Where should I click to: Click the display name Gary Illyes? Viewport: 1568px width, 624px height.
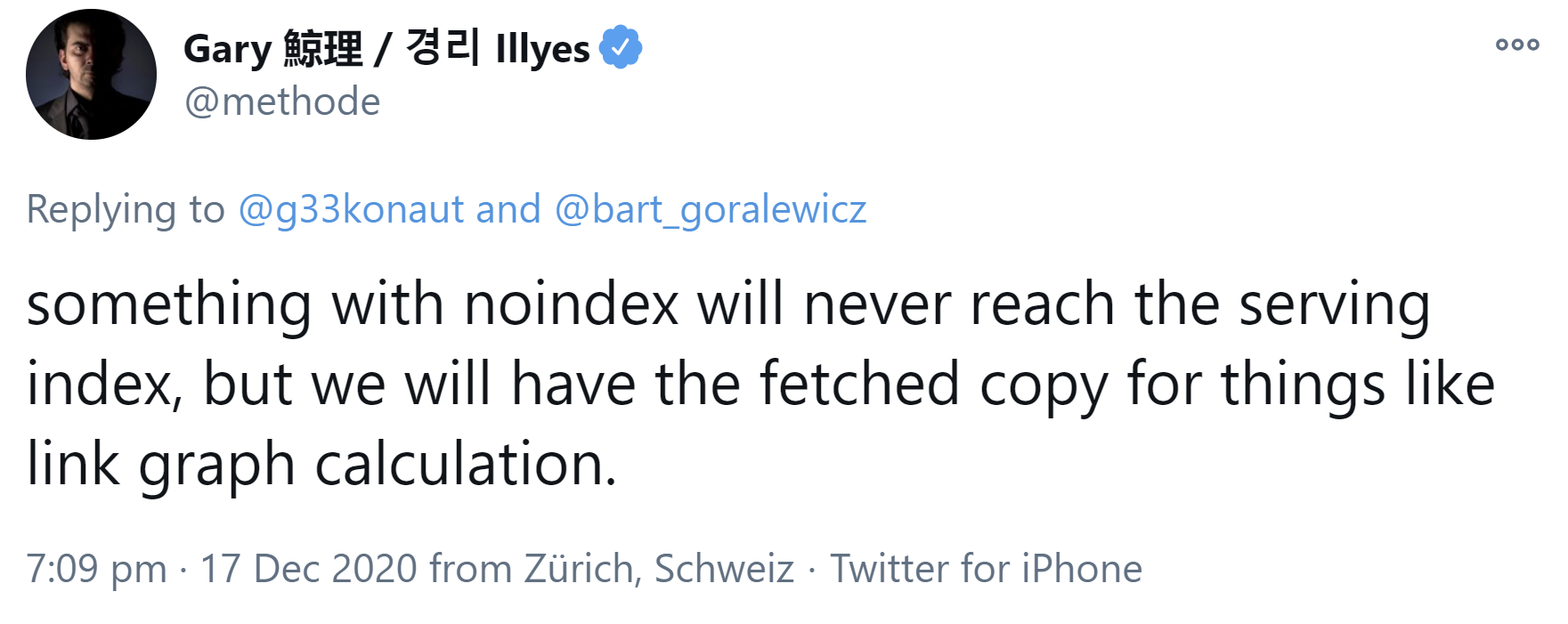[383, 49]
